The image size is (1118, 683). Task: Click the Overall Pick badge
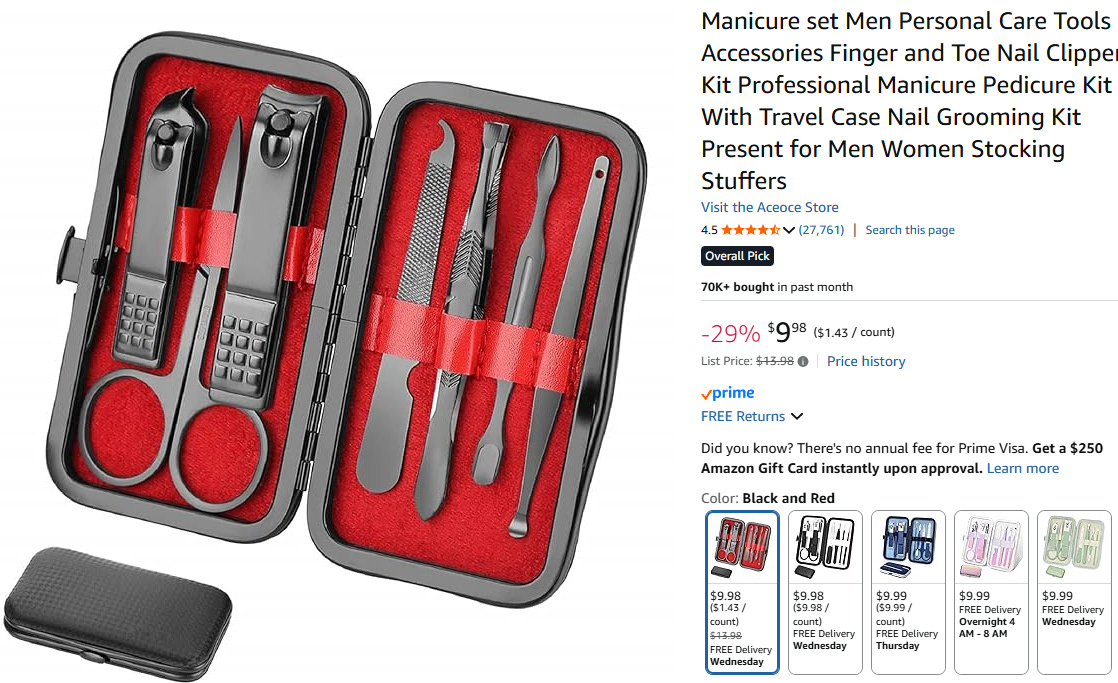(737, 256)
